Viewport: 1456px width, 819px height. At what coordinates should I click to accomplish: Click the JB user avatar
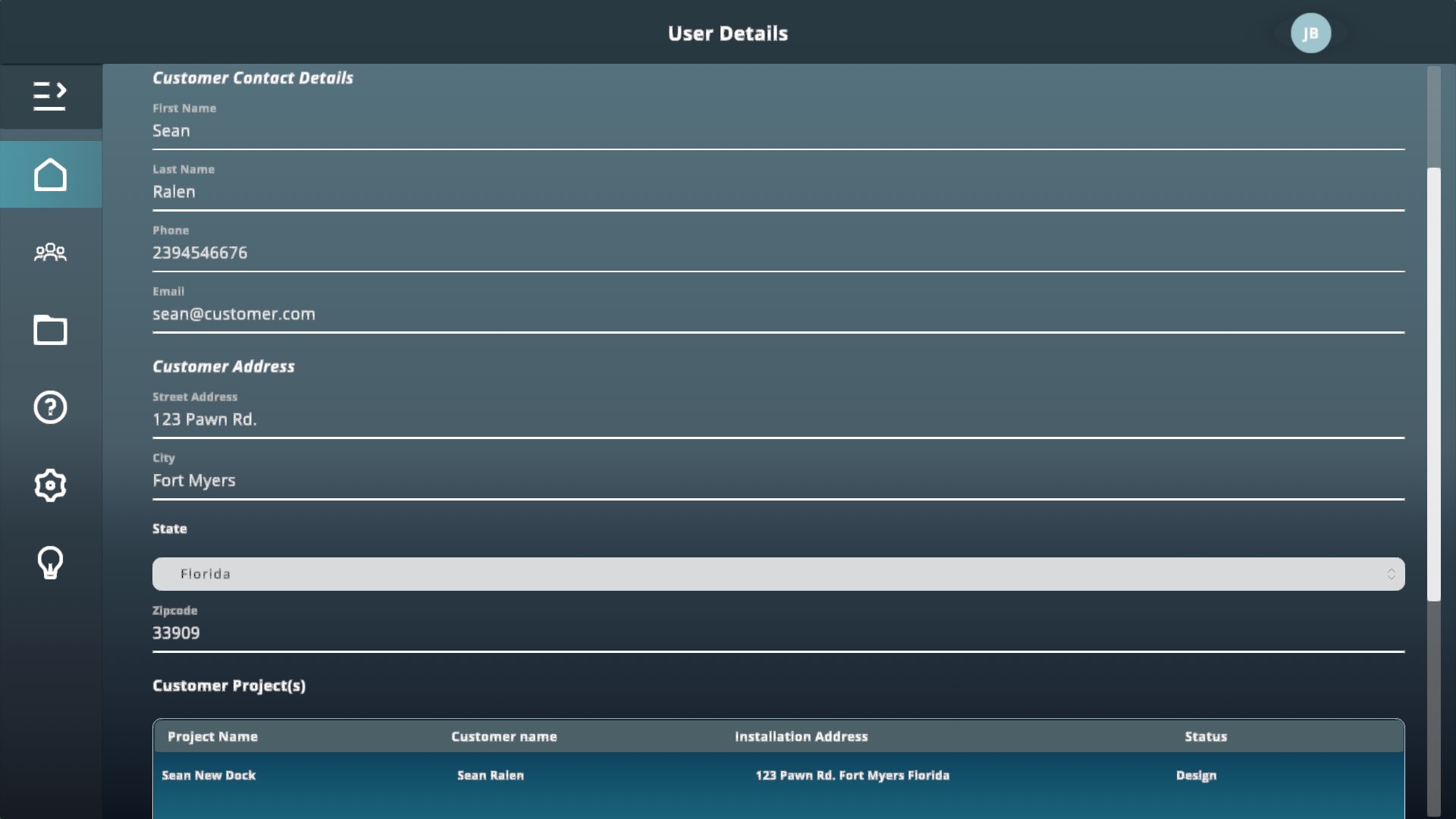(1310, 33)
